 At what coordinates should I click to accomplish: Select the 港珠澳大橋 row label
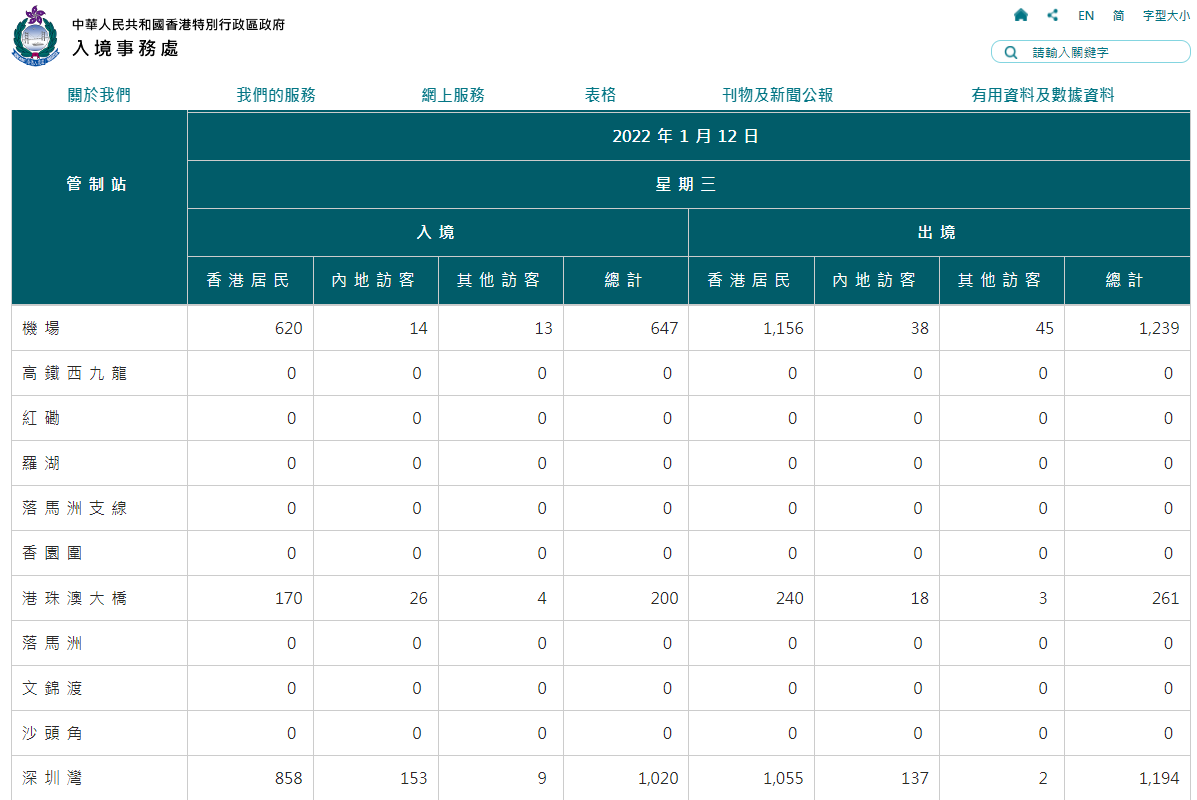tap(74, 598)
